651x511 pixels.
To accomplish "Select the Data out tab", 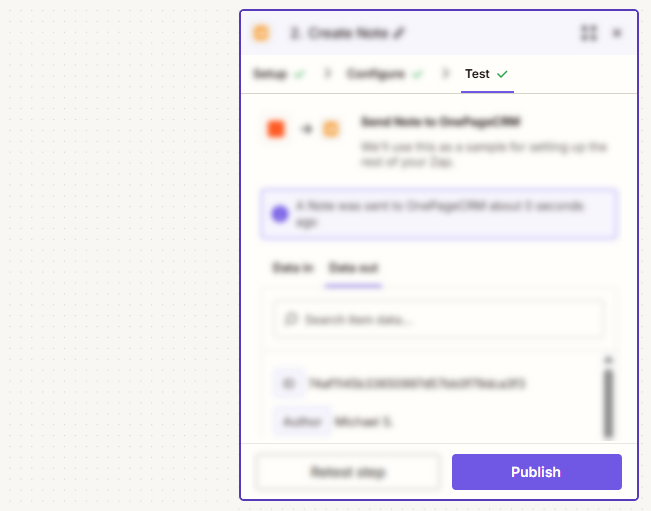I will (x=353, y=268).
